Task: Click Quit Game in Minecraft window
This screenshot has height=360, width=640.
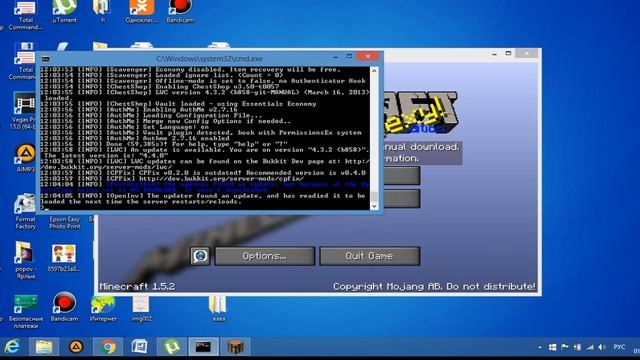Action: pos(369,256)
